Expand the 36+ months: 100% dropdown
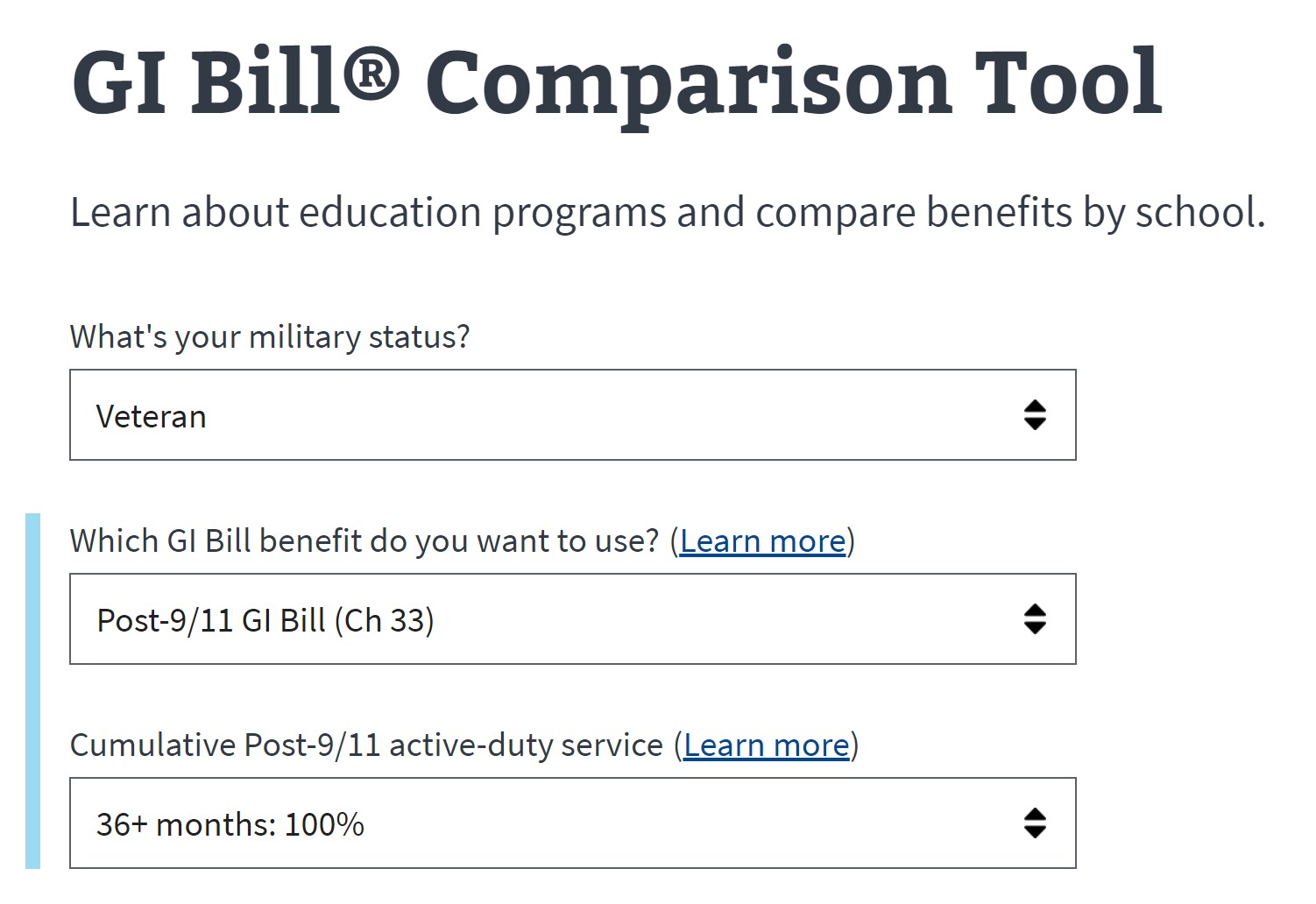This screenshot has width=1316, height=904. tap(572, 823)
